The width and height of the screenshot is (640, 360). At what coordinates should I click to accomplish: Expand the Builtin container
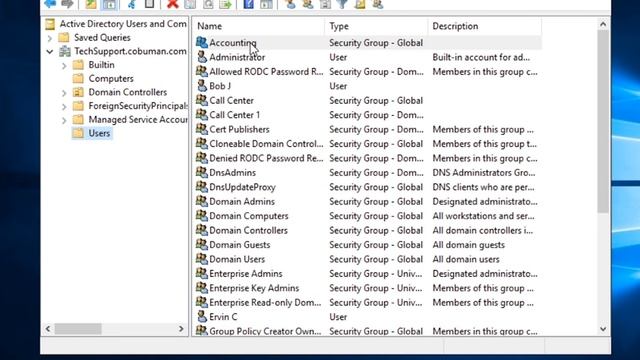[x=64, y=65]
